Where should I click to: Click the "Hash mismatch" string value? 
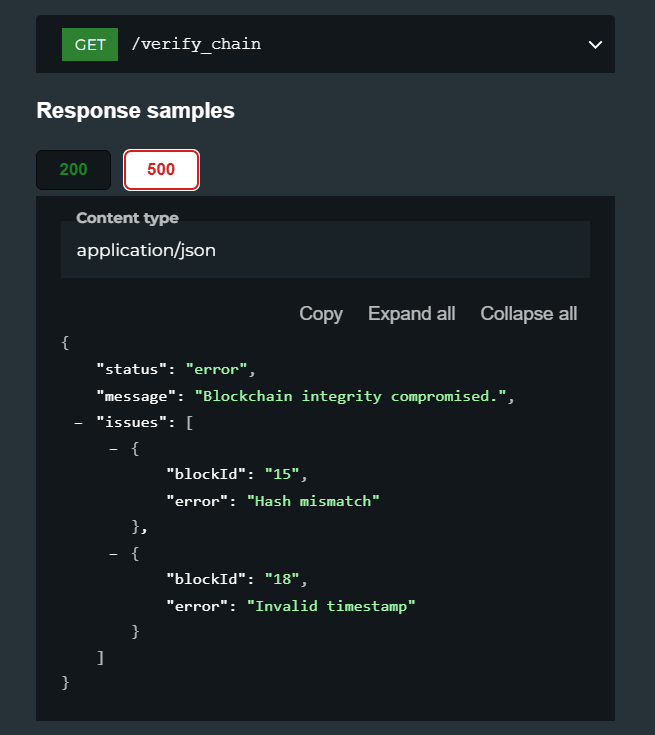point(313,501)
